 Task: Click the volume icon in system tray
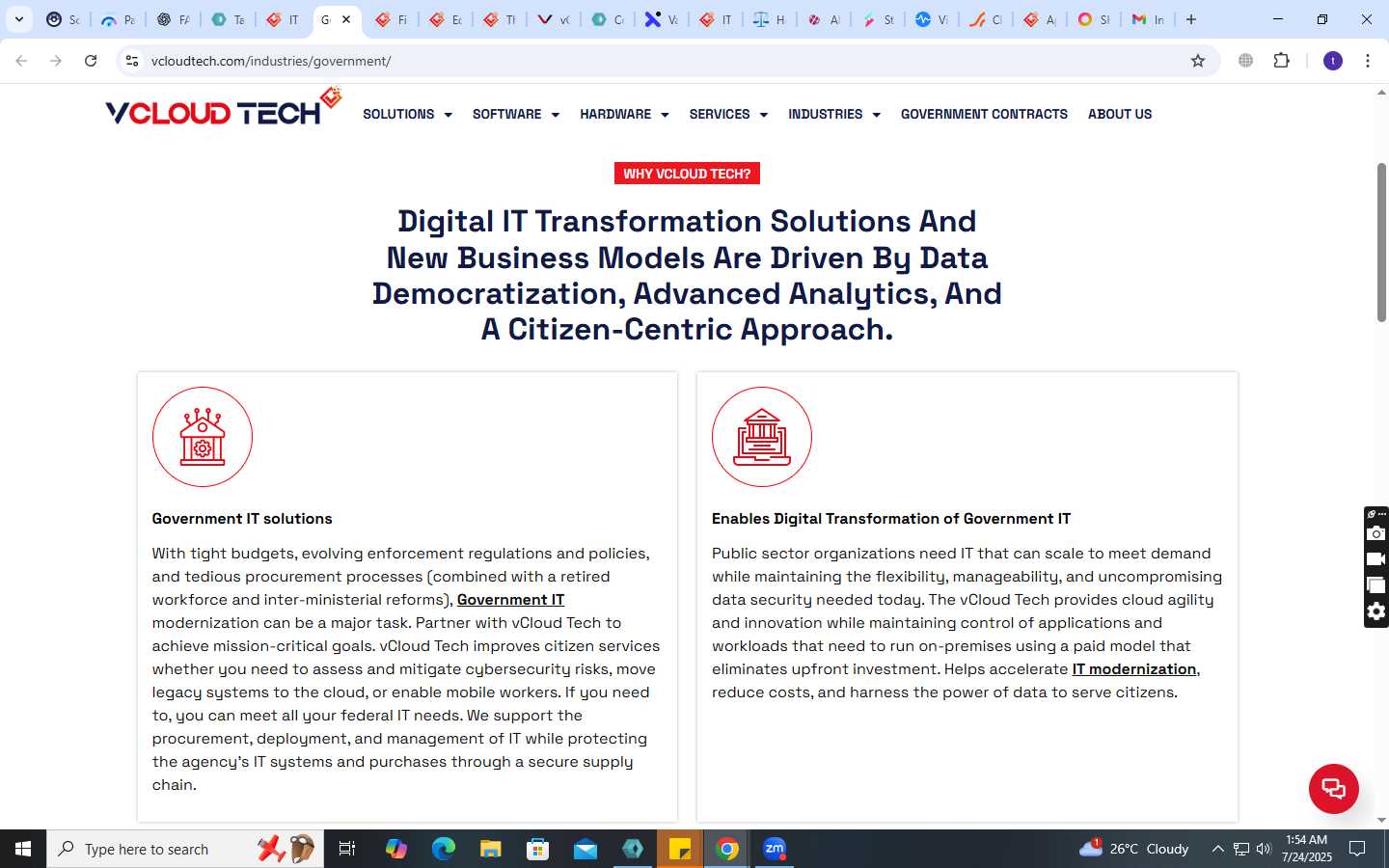point(1265,849)
